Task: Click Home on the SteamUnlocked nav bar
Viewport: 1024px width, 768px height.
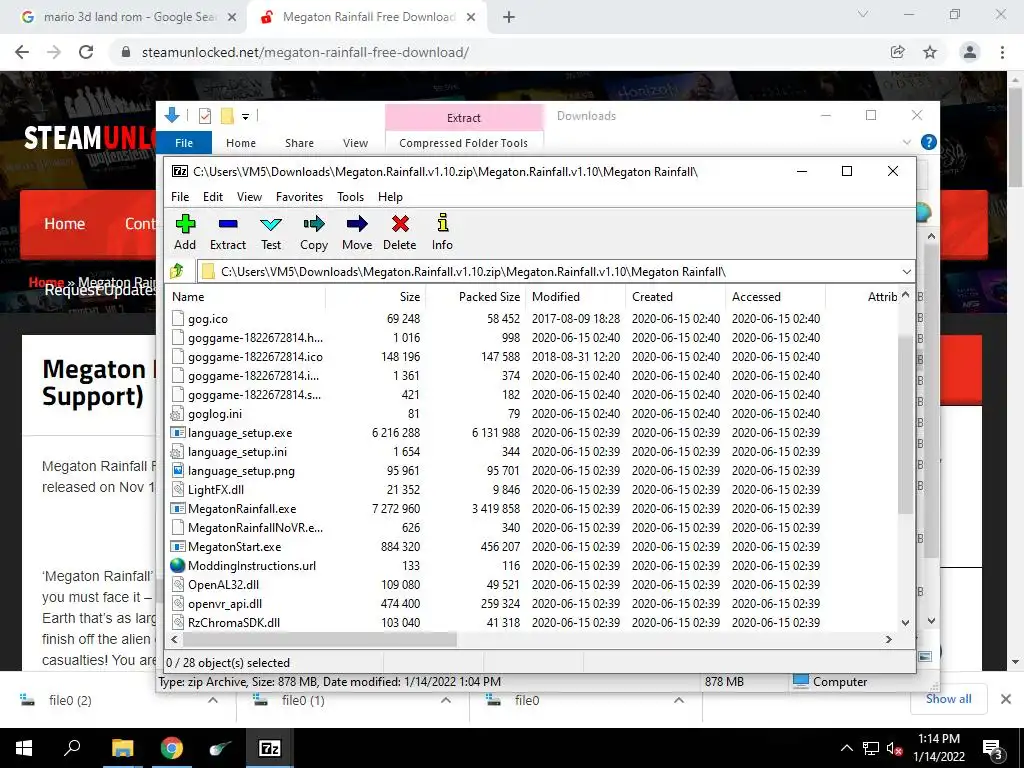Action: click(x=64, y=224)
